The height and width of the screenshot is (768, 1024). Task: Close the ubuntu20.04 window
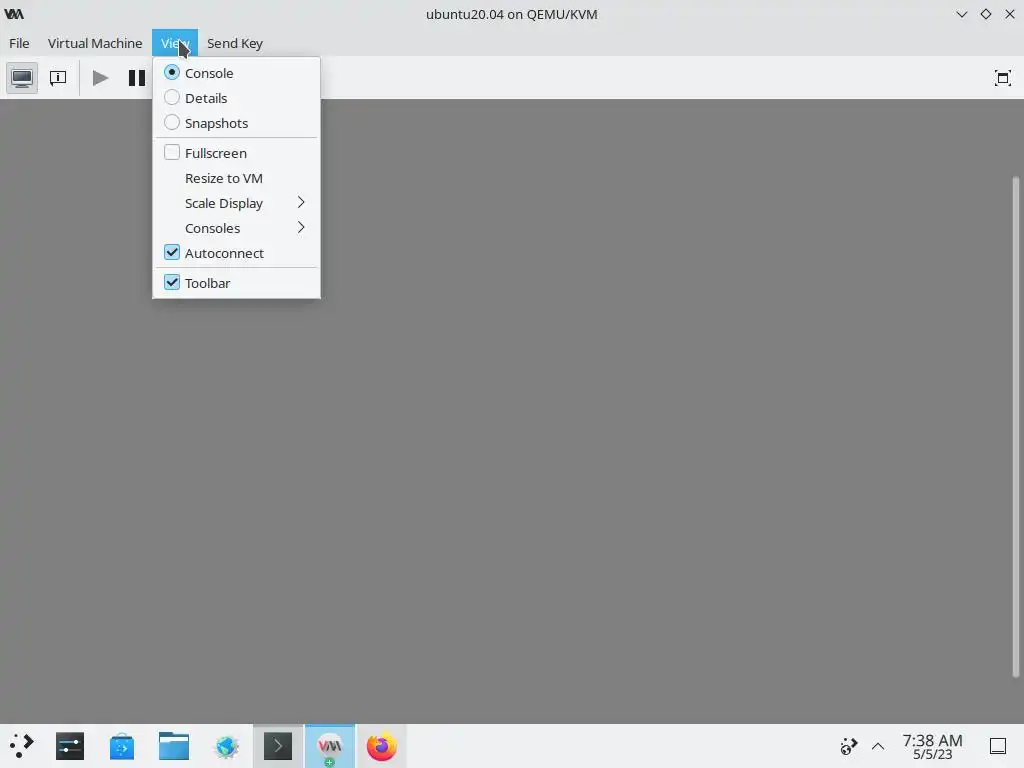(1010, 14)
